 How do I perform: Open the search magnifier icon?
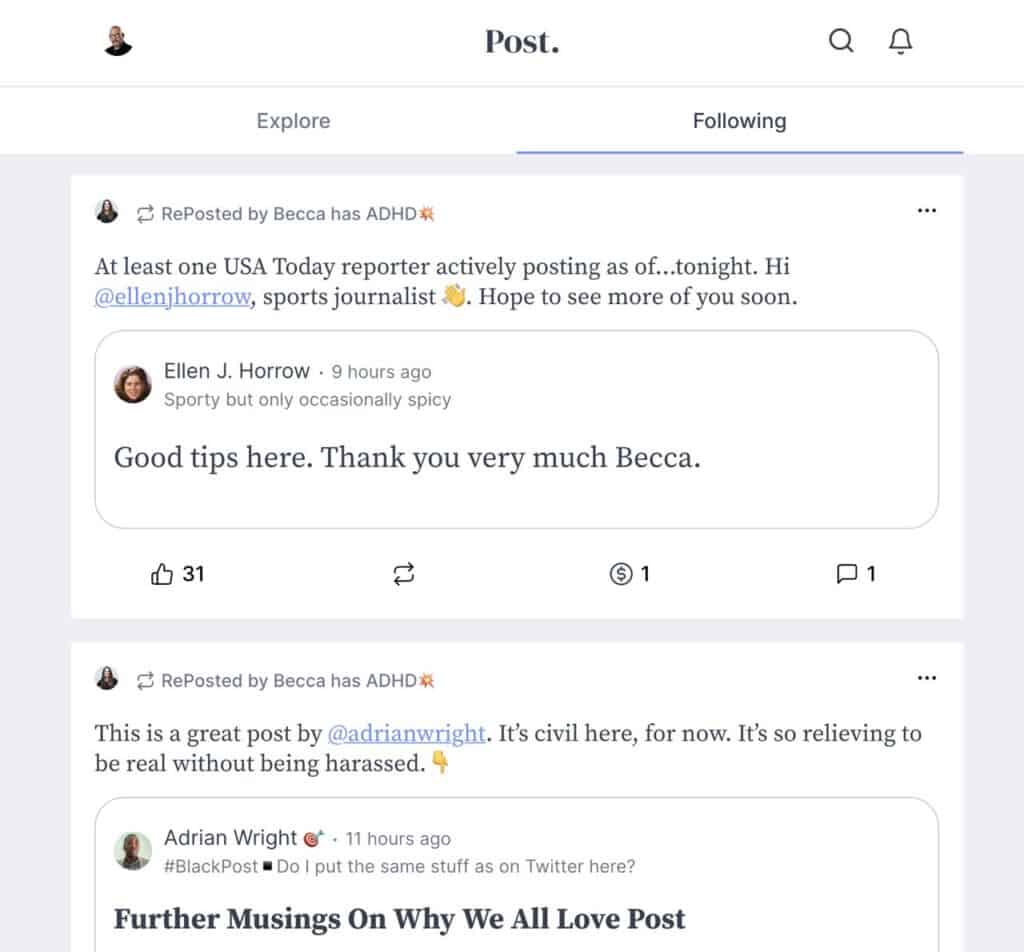tap(841, 41)
